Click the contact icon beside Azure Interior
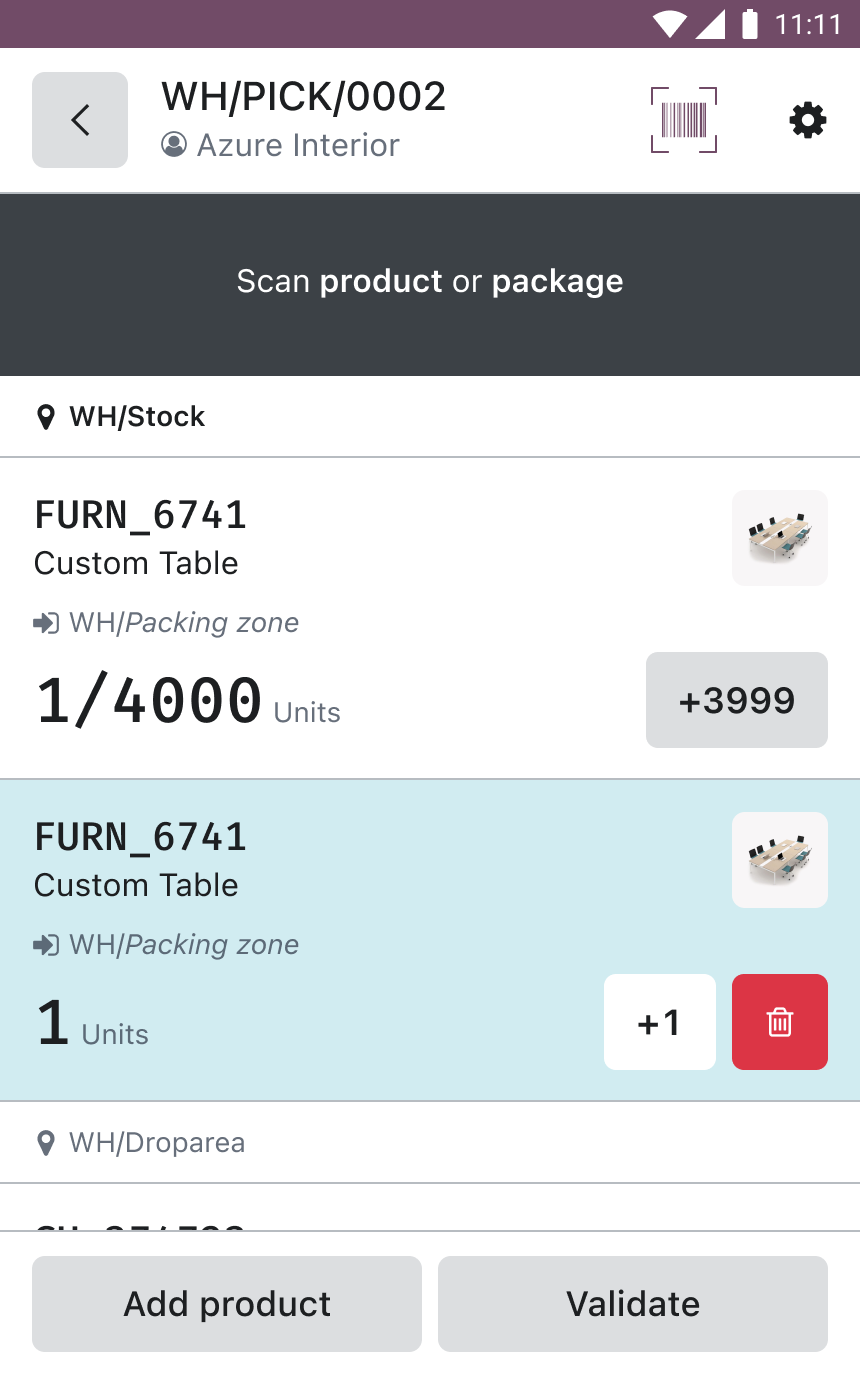The image size is (860, 1376). pos(173,145)
